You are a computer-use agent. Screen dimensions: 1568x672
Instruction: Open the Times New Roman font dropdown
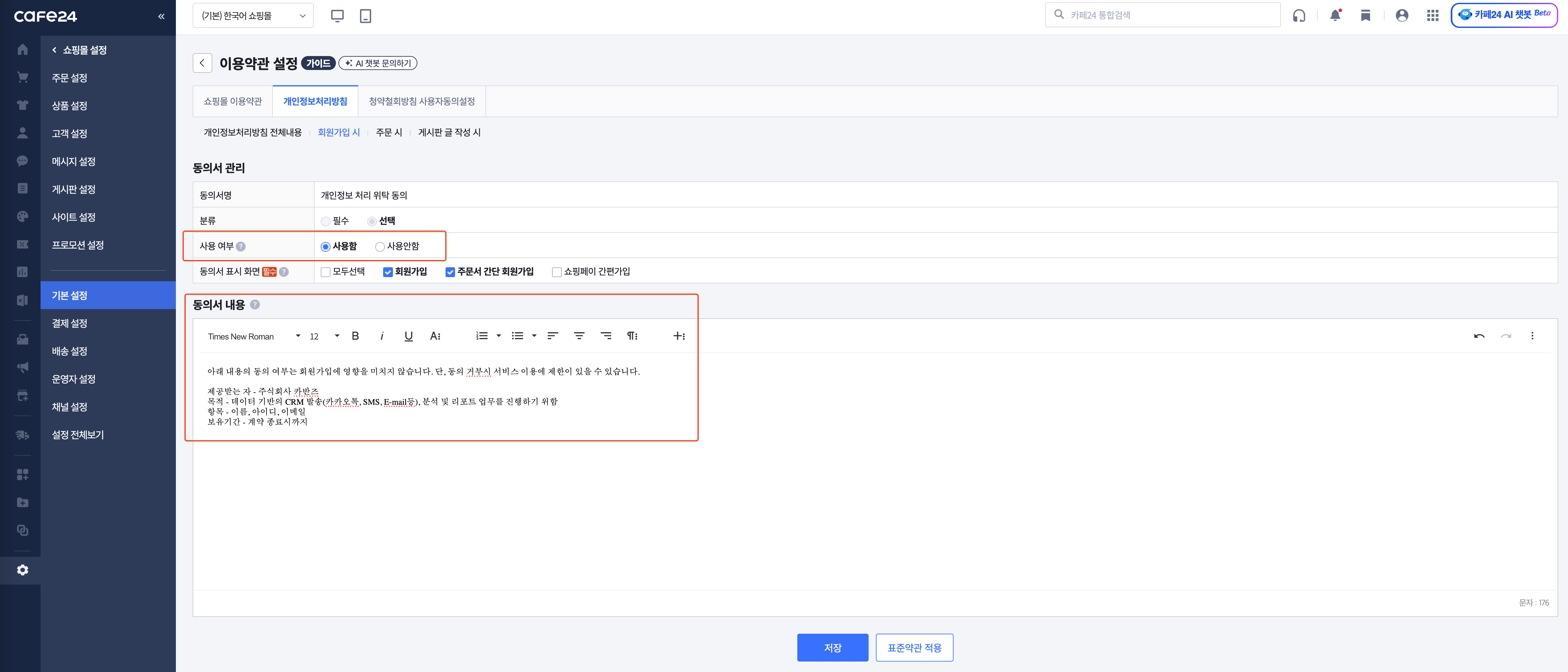click(254, 336)
